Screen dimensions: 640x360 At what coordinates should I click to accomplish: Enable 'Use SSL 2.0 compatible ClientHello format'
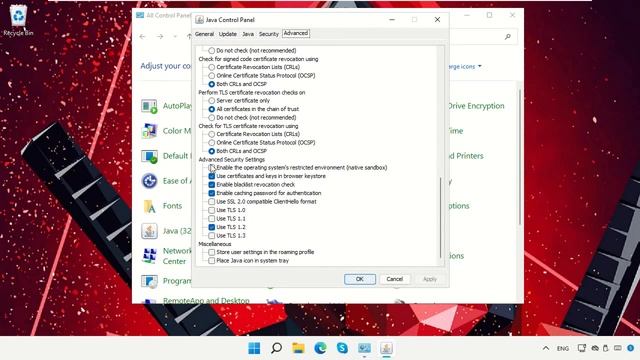pos(211,202)
